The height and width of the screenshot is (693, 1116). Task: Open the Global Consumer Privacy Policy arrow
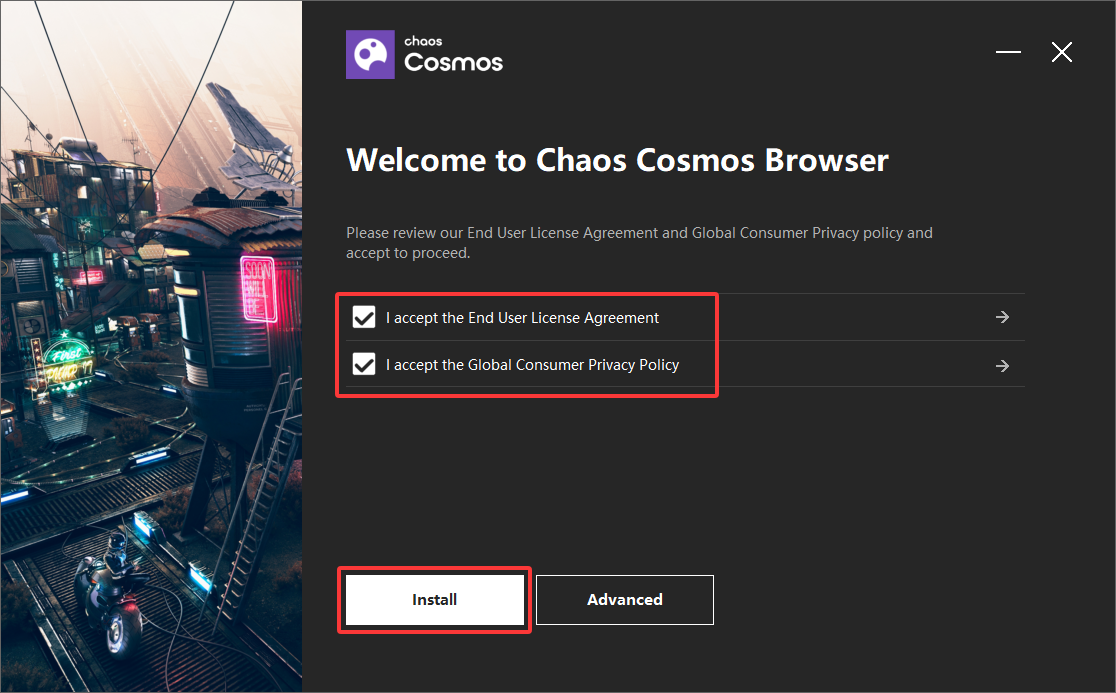click(1002, 366)
